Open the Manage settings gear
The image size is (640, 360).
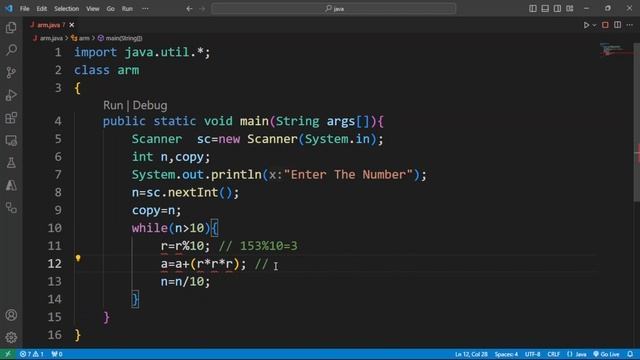(11, 337)
